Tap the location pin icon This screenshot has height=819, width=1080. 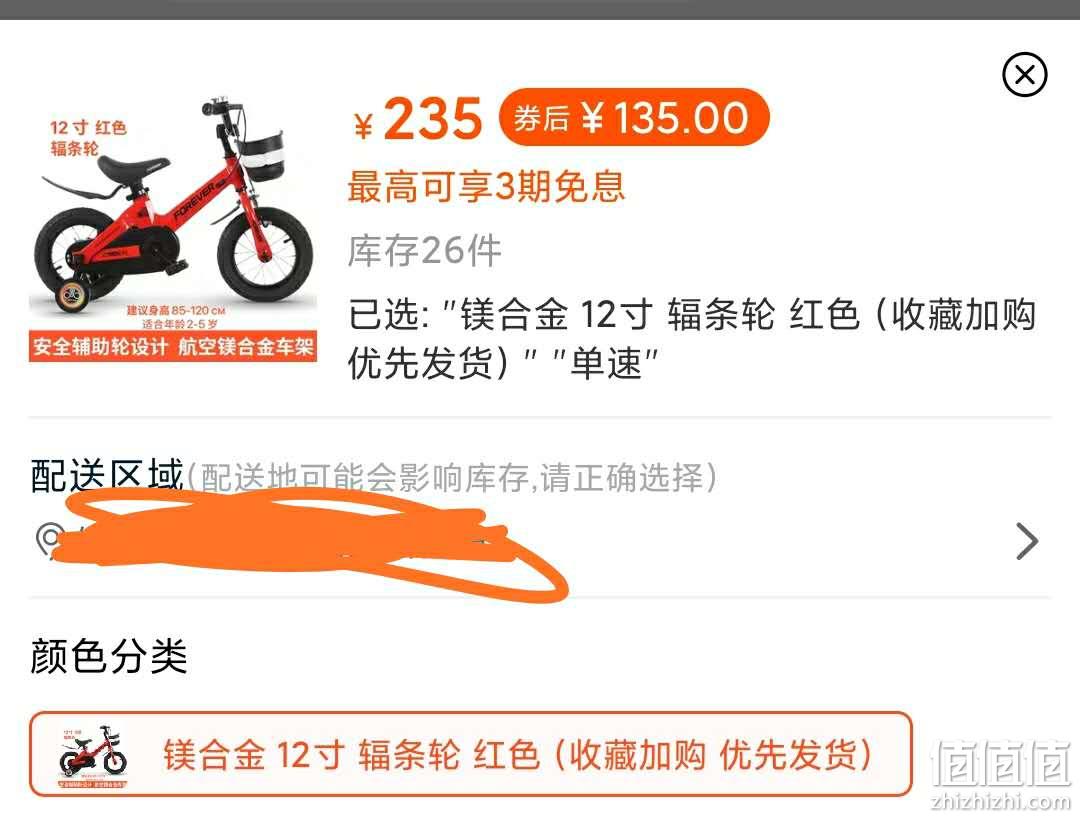(x=48, y=539)
